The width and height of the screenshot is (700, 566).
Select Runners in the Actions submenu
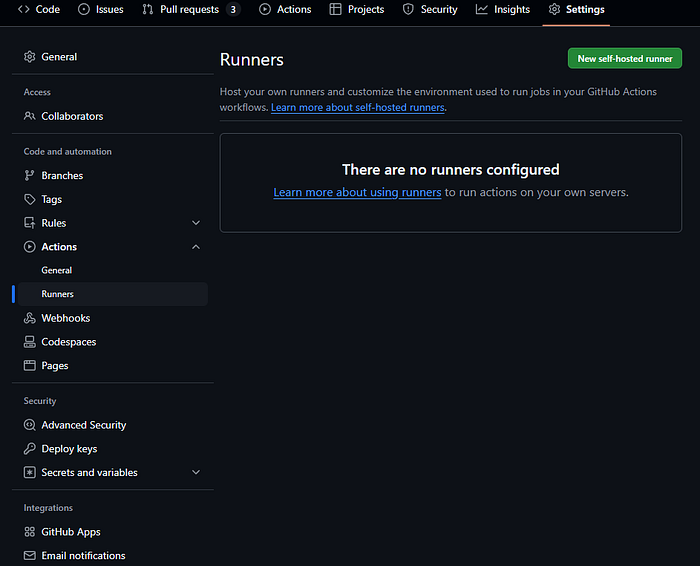113,294
